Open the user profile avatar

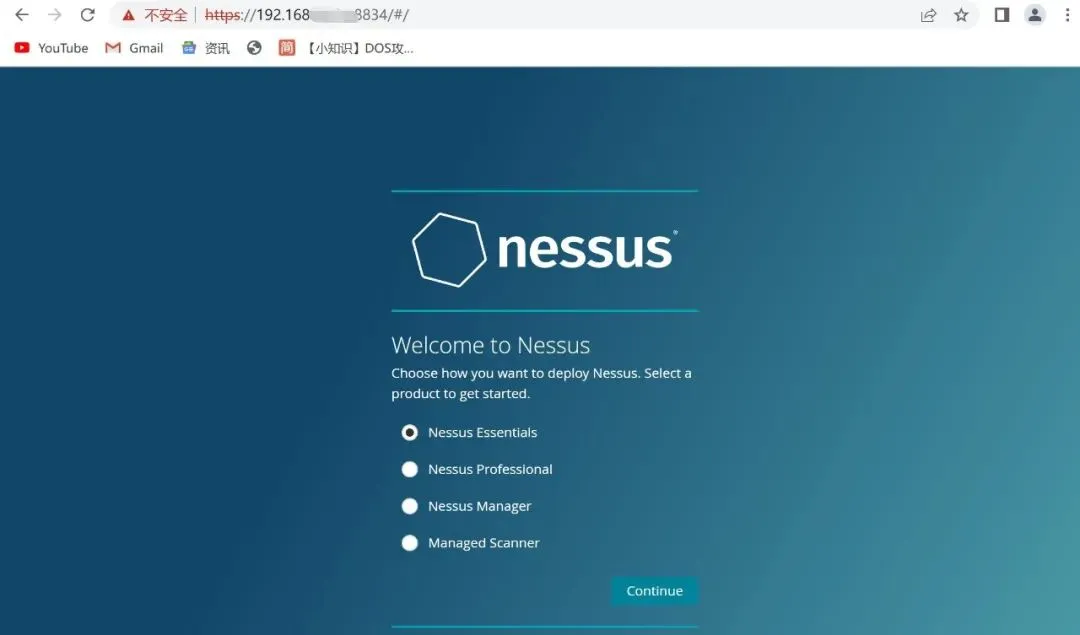point(1035,15)
